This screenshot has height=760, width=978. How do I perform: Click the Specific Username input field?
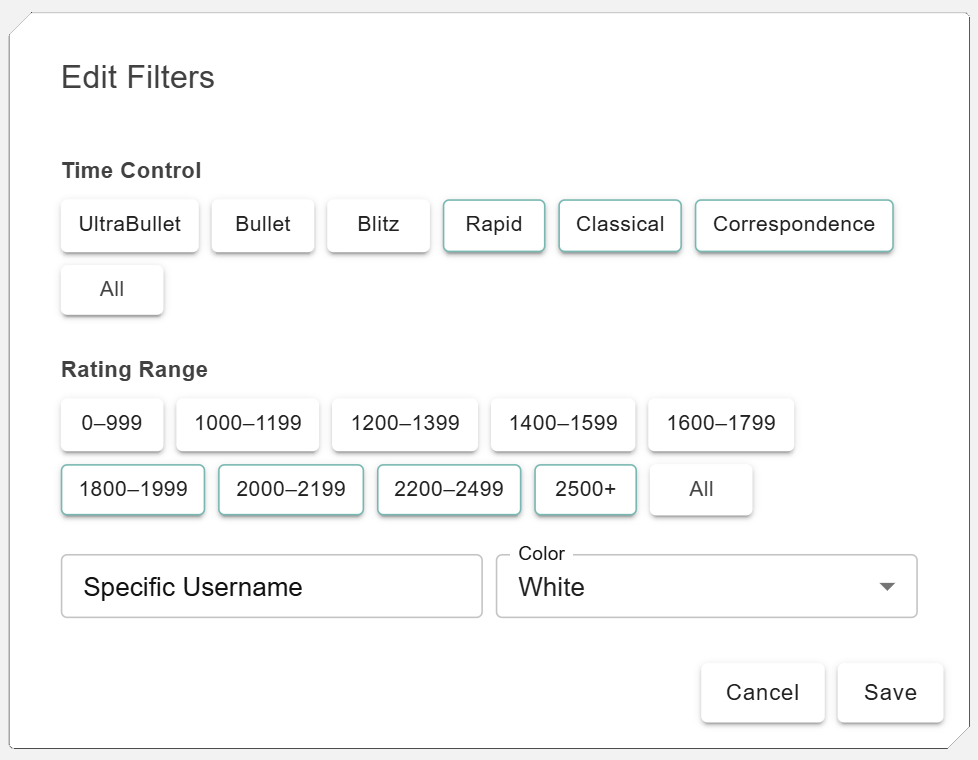pos(271,587)
